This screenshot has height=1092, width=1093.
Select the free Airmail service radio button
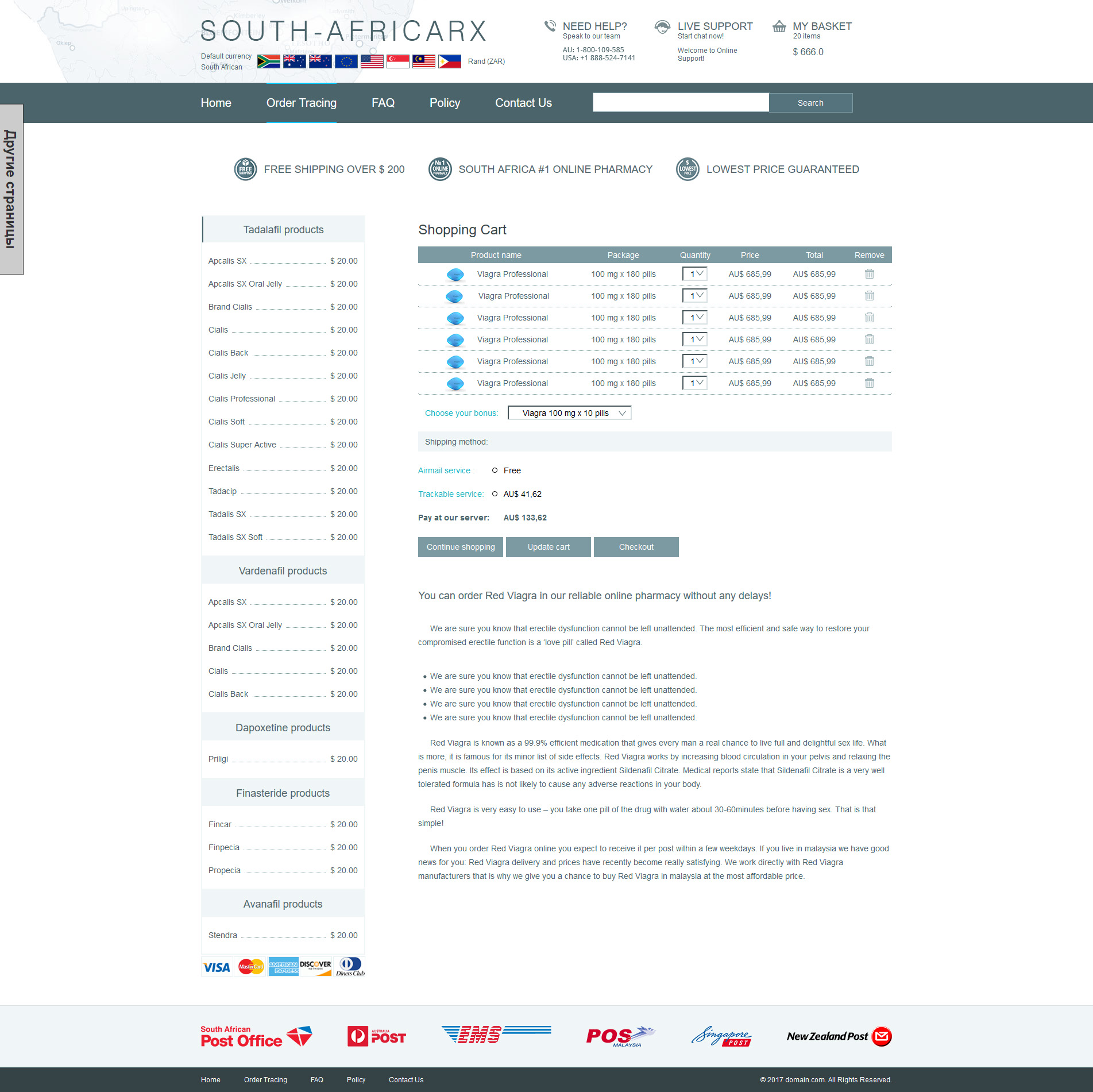tap(495, 470)
